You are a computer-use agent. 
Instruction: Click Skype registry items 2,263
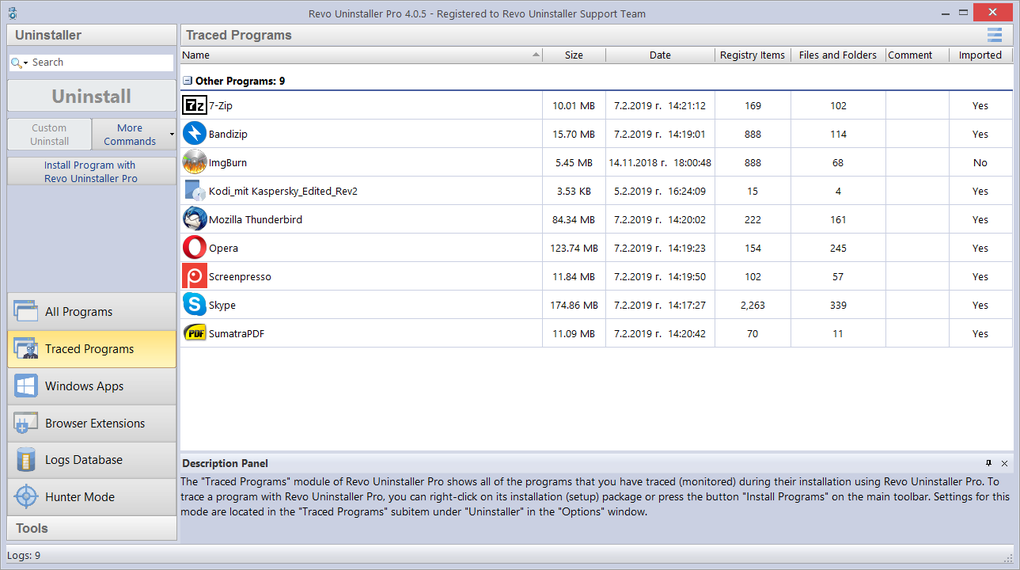click(x=753, y=305)
